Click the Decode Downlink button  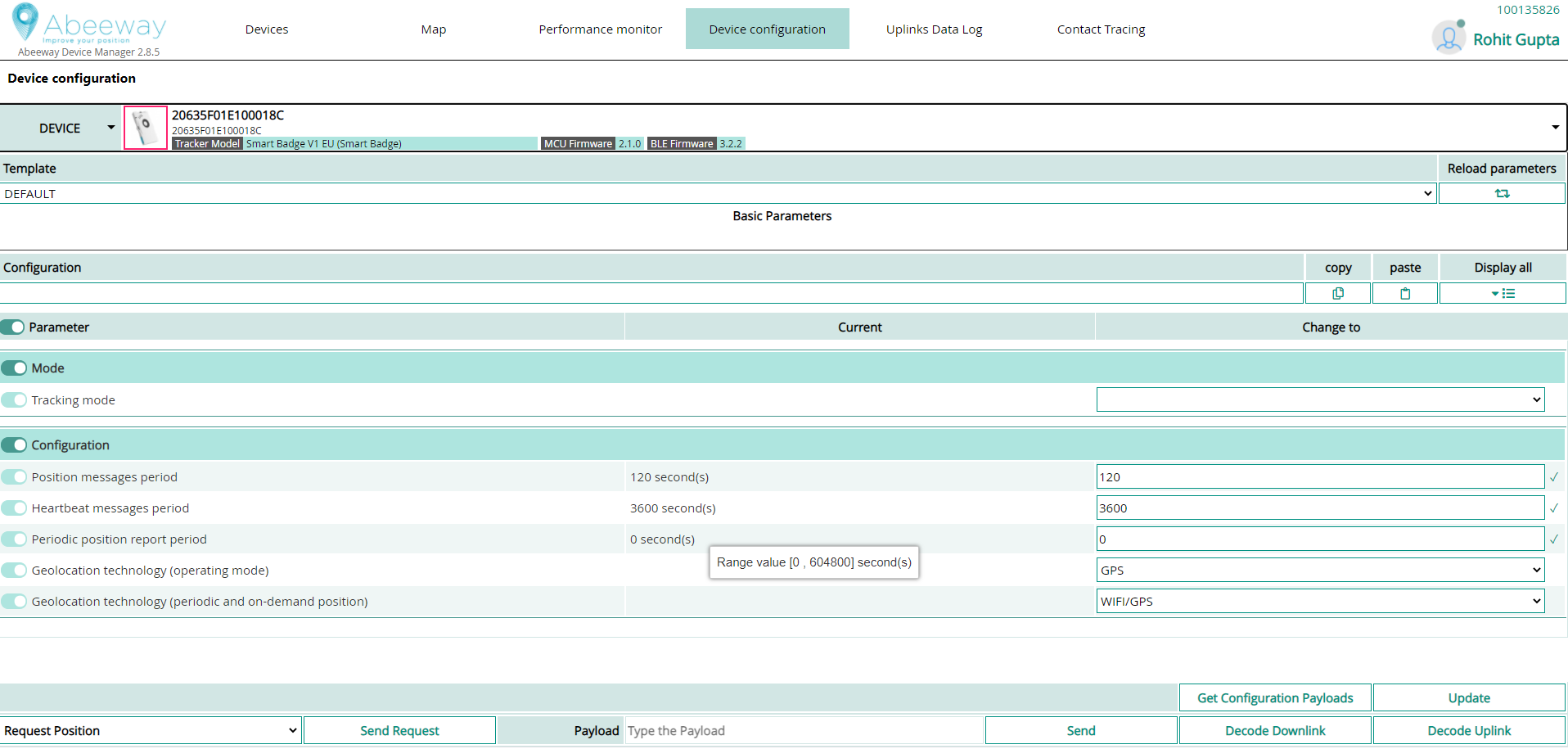(1275, 731)
